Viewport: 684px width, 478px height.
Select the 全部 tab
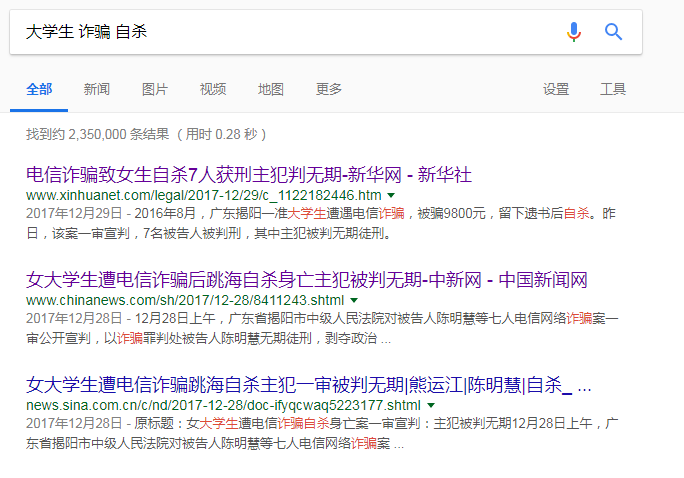point(39,89)
